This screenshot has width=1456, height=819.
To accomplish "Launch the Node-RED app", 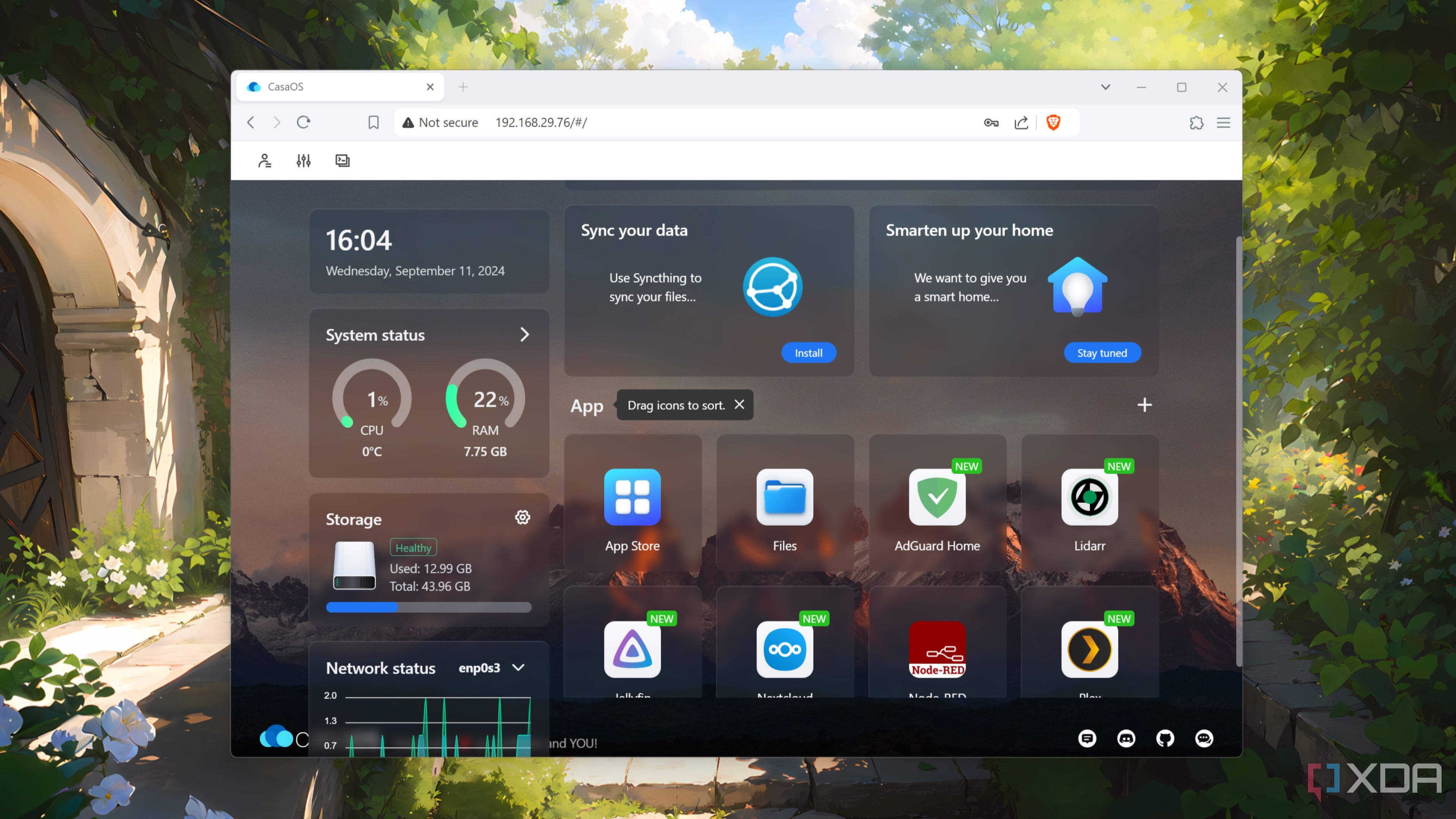I will pos(937,650).
